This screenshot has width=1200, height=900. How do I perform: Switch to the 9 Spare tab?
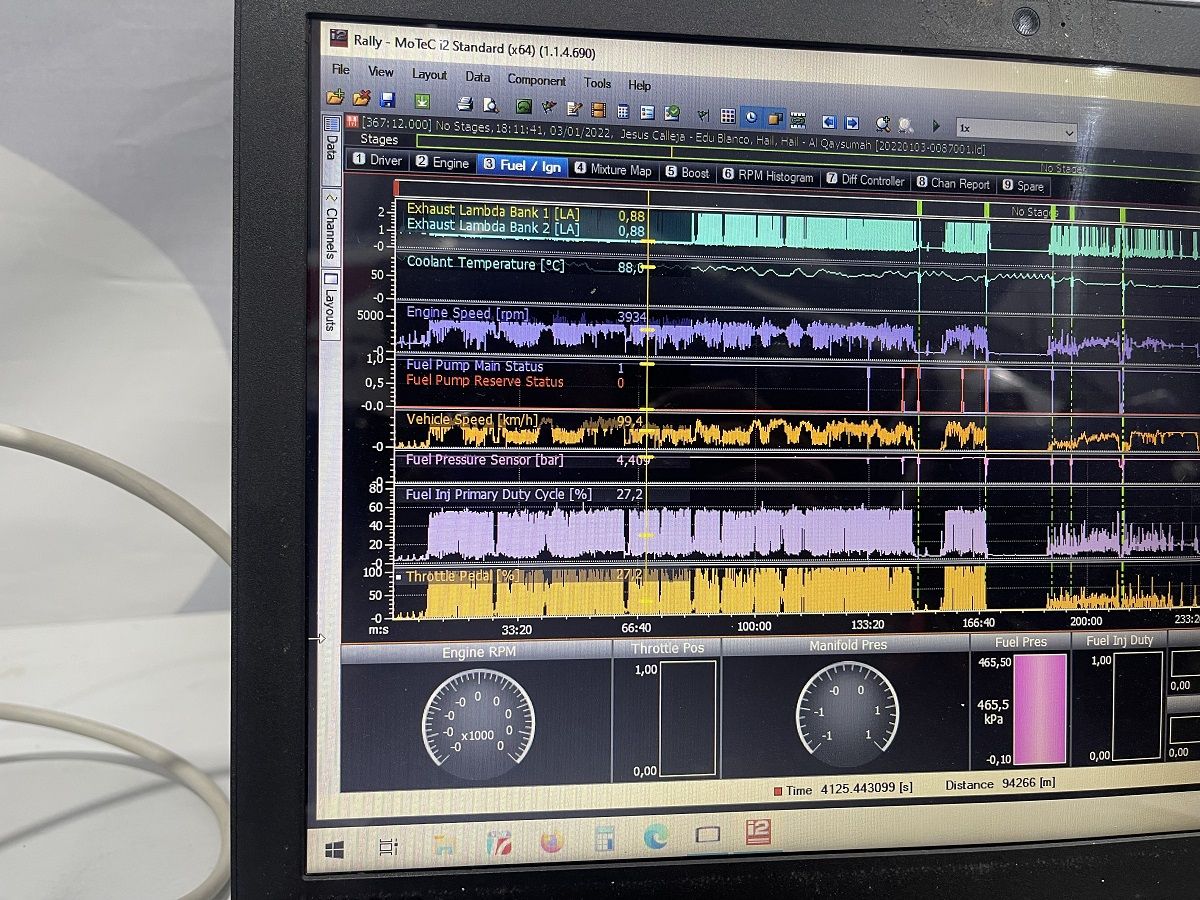pyautogui.click(x=1023, y=187)
